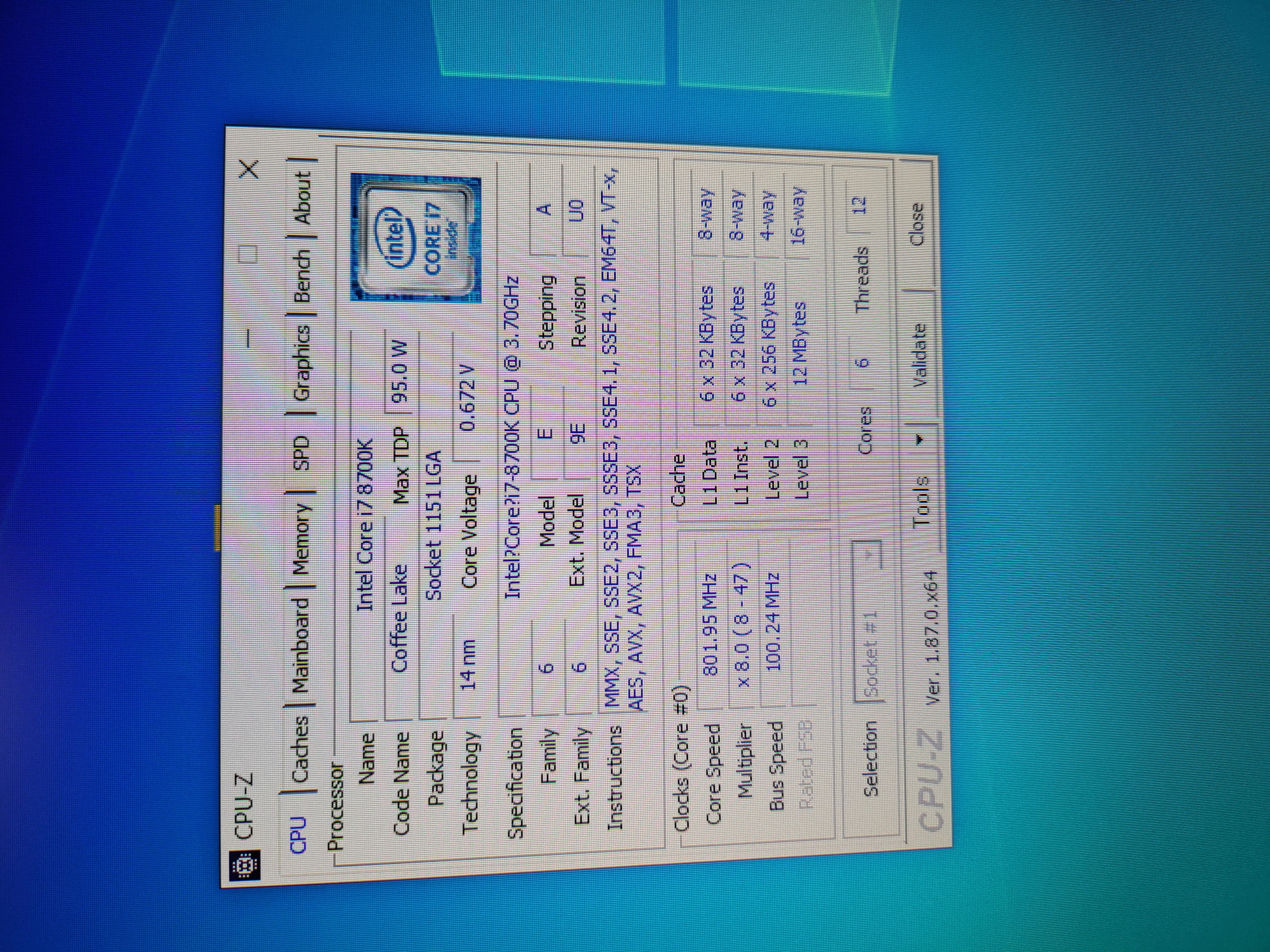Click the Stepping value A
Image resolution: width=1270 pixels, height=952 pixels.
click(x=544, y=209)
